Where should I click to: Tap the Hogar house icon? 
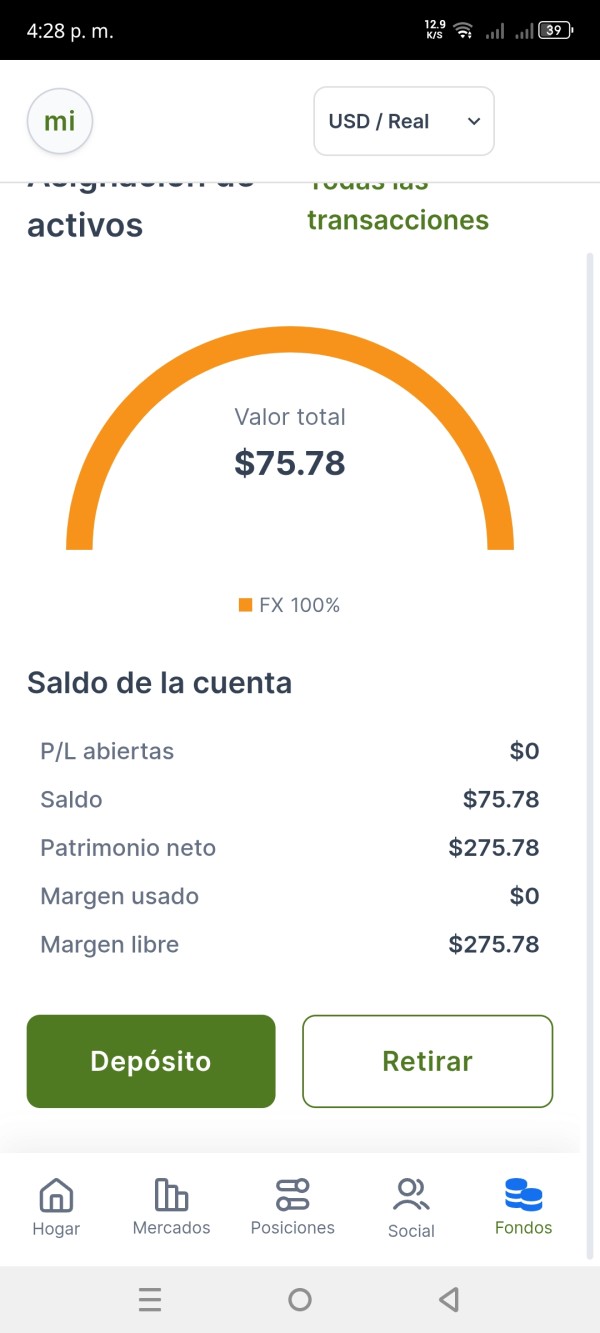[x=56, y=1195]
